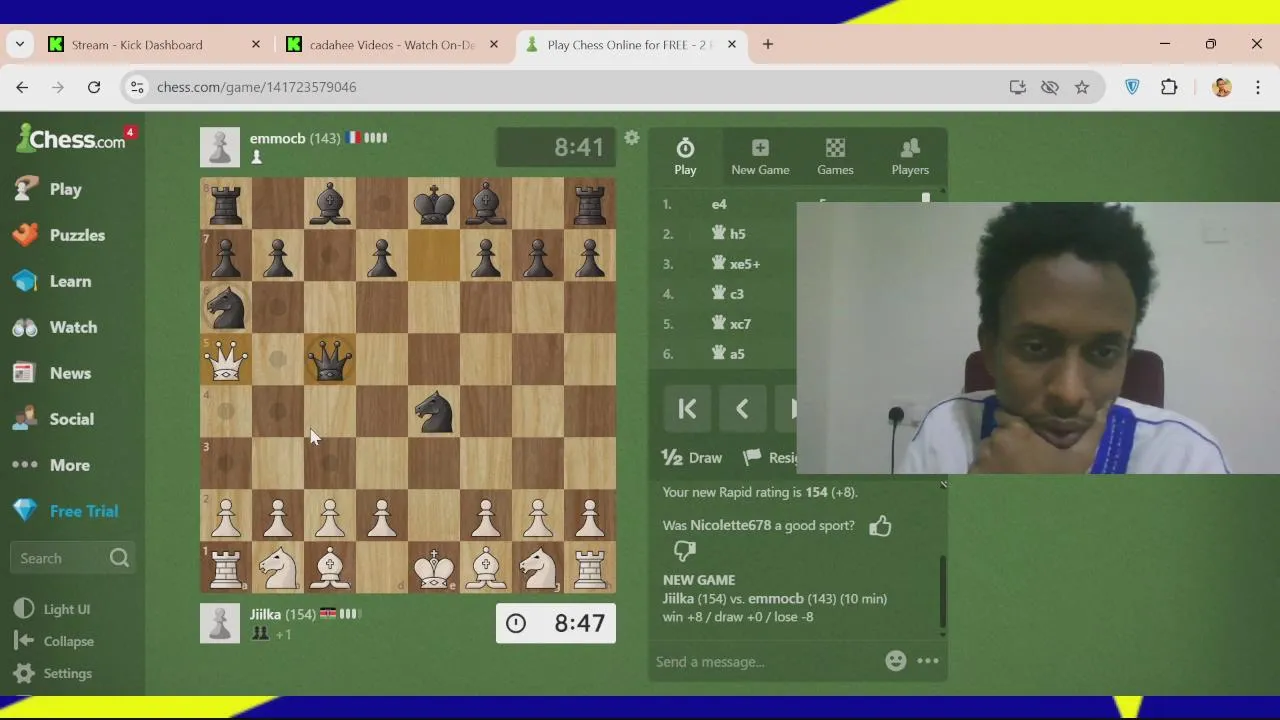Give thumbs down for Nicolette678
This screenshot has width=1280, height=720.
[x=685, y=551]
